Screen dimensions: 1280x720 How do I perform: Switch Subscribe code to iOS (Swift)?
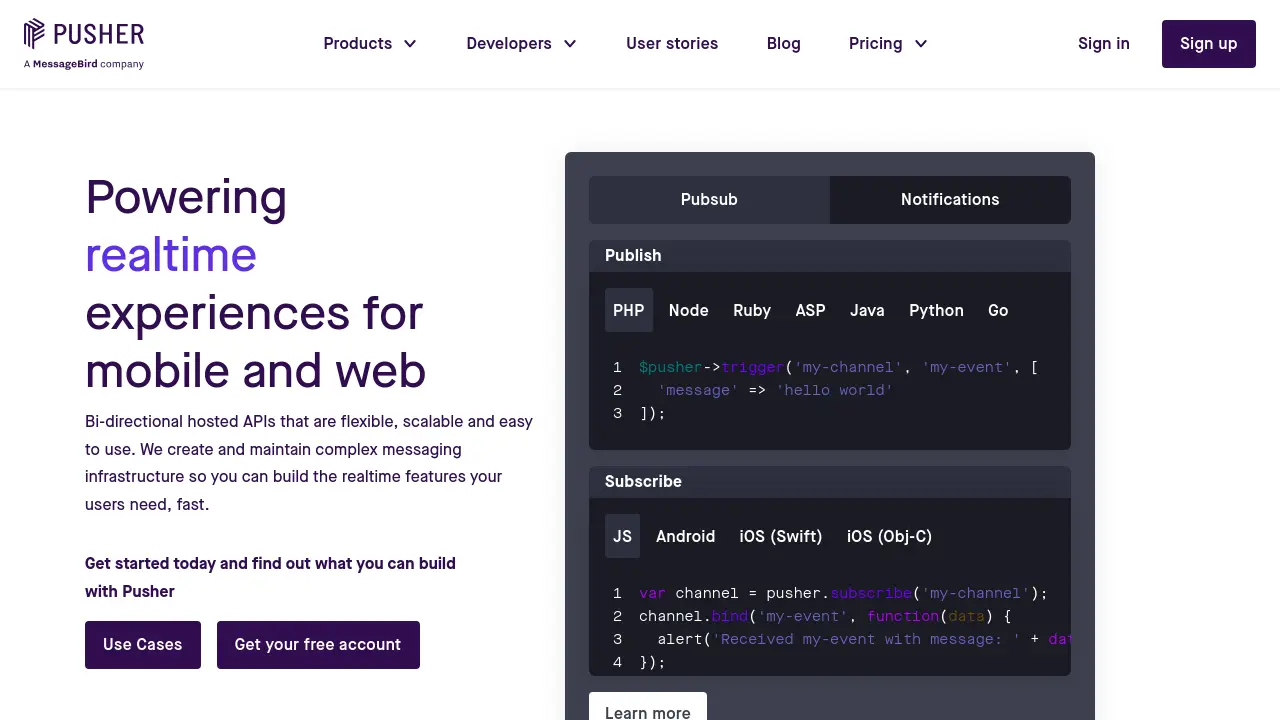tap(781, 536)
